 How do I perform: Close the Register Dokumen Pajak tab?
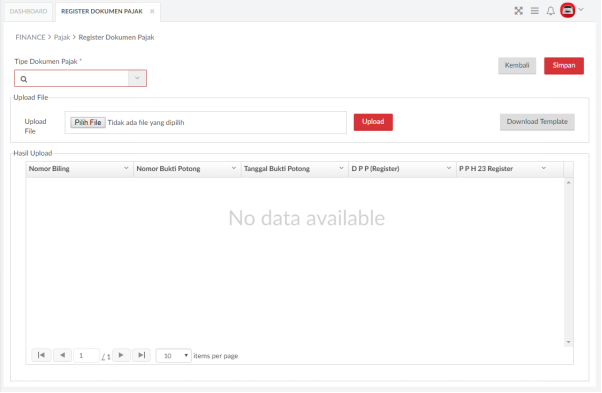[x=152, y=11]
